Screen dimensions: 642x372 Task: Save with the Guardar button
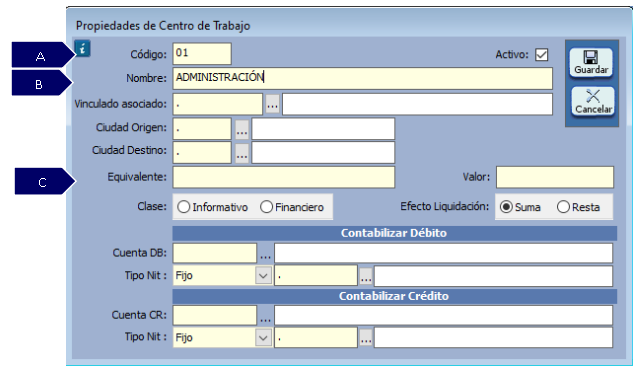click(x=591, y=62)
